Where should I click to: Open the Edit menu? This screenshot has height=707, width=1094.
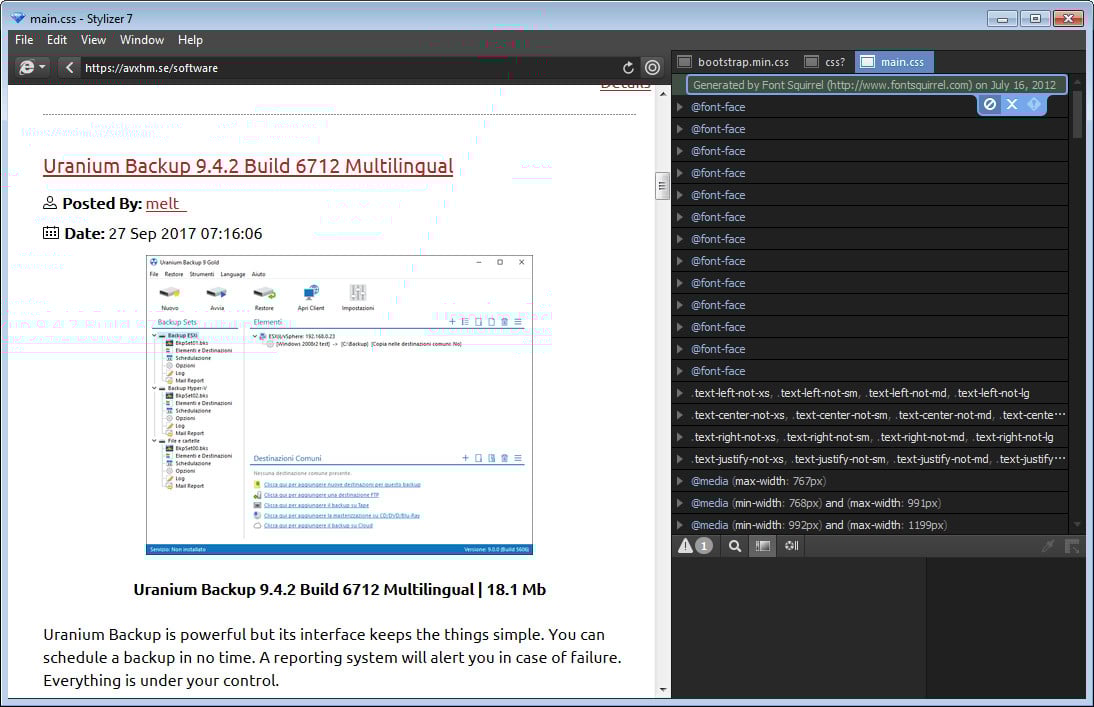57,40
